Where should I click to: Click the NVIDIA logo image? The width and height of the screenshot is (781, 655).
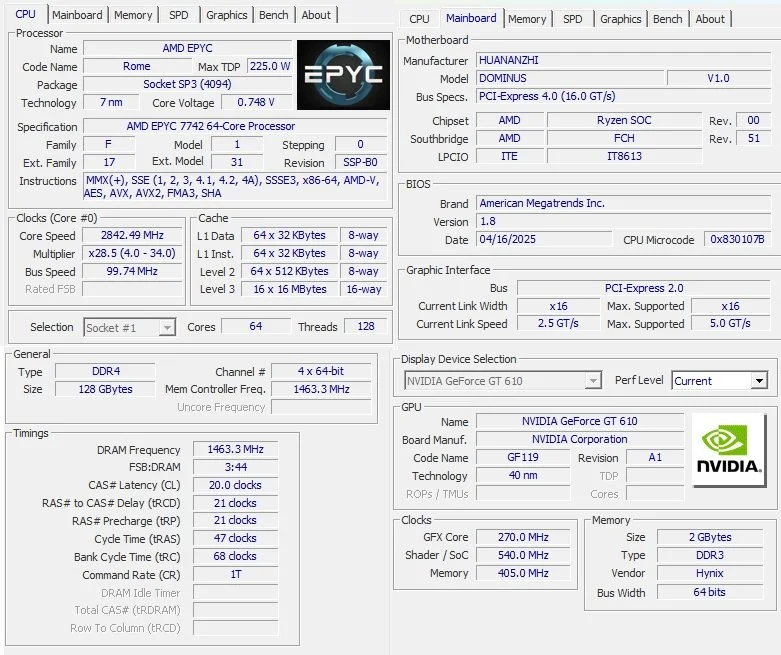pos(729,450)
